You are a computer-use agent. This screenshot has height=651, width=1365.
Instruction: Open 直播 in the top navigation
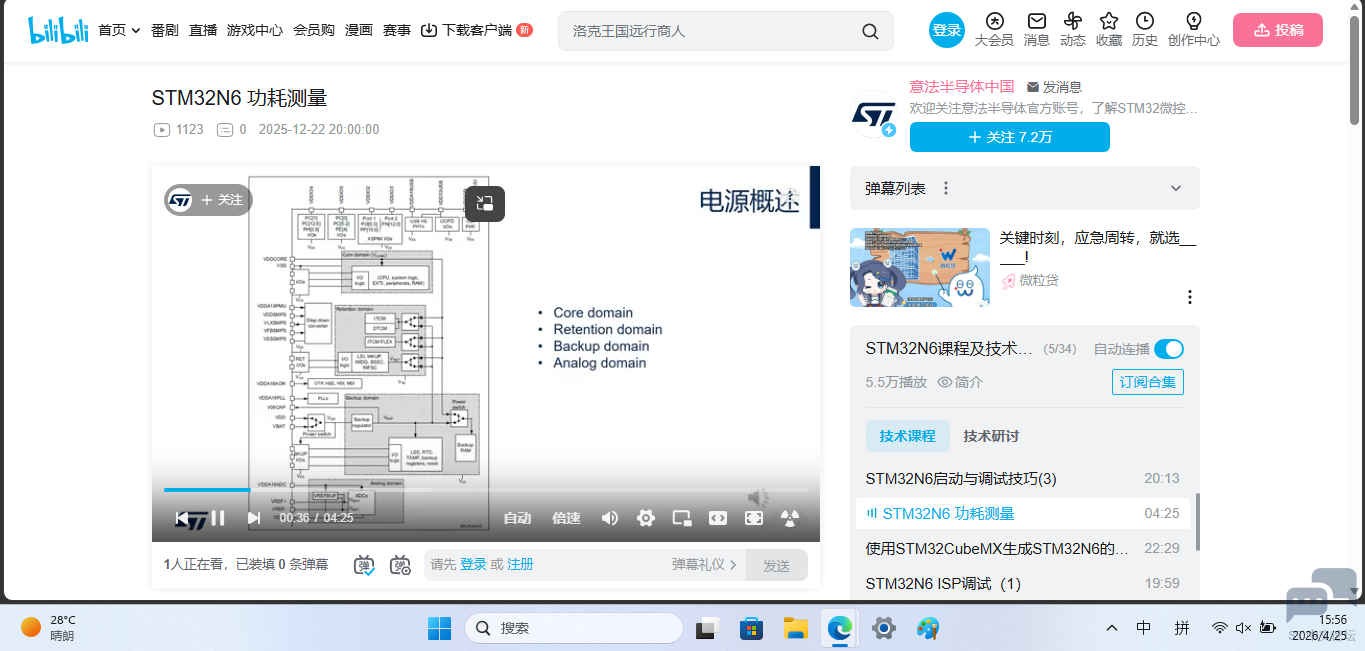pyautogui.click(x=203, y=30)
